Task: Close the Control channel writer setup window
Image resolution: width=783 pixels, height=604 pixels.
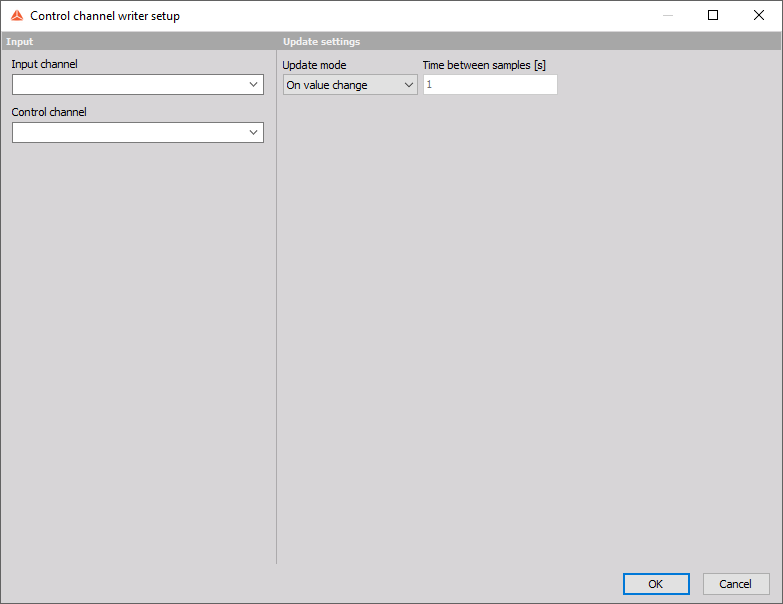Action: (759, 15)
